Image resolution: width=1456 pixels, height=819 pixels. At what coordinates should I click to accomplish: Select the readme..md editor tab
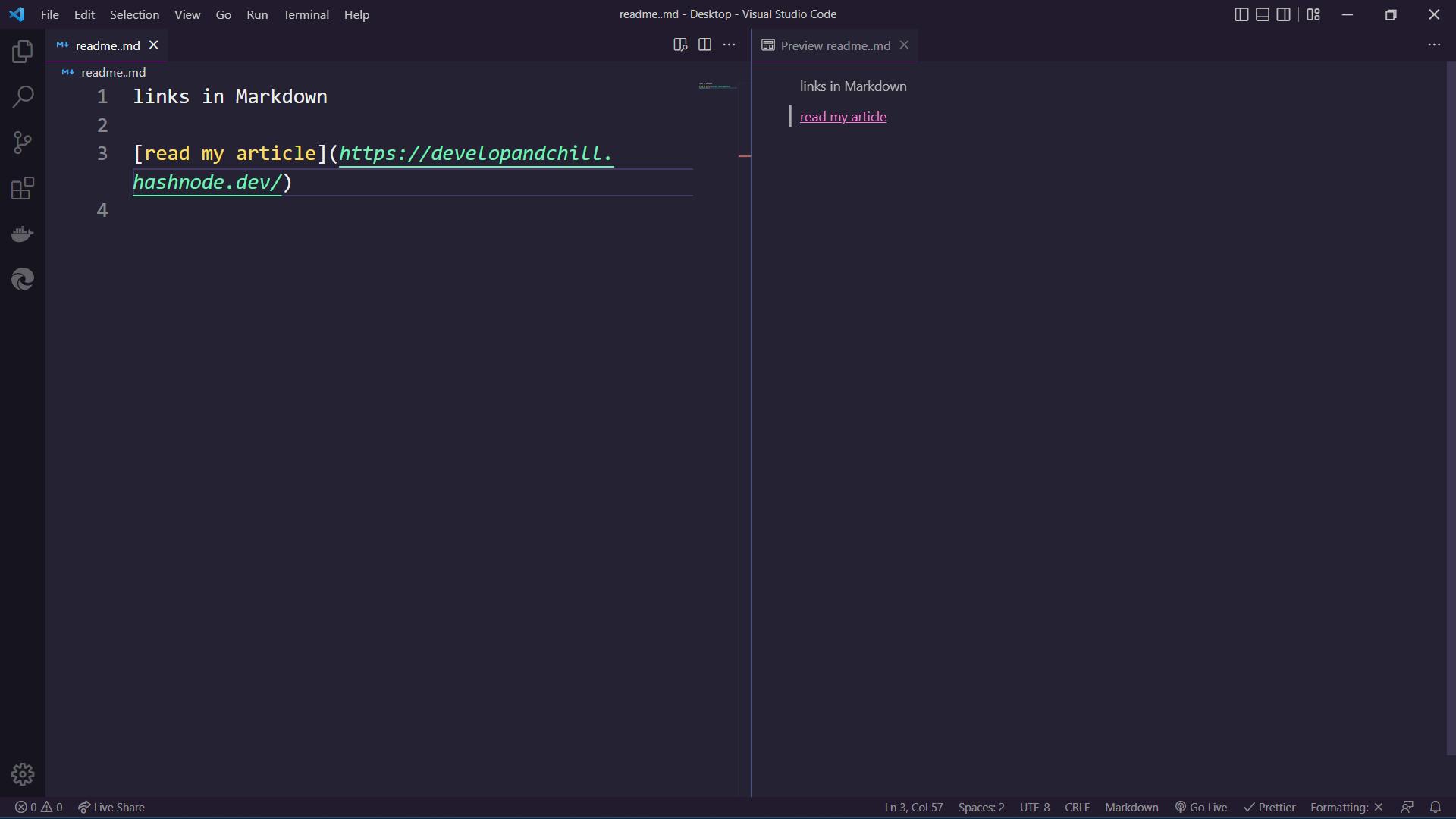tap(107, 45)
